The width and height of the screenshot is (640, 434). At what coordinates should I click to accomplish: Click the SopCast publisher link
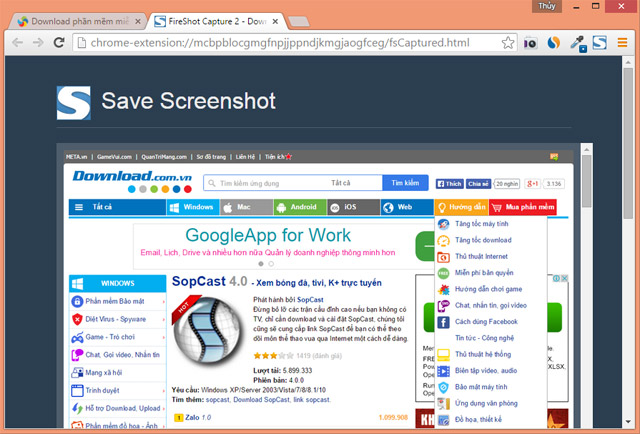310,300
